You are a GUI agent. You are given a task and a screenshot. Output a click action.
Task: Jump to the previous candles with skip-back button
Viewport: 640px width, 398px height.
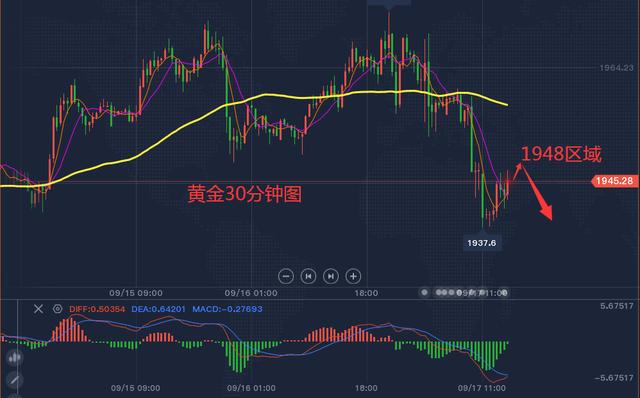click(308, 276)
